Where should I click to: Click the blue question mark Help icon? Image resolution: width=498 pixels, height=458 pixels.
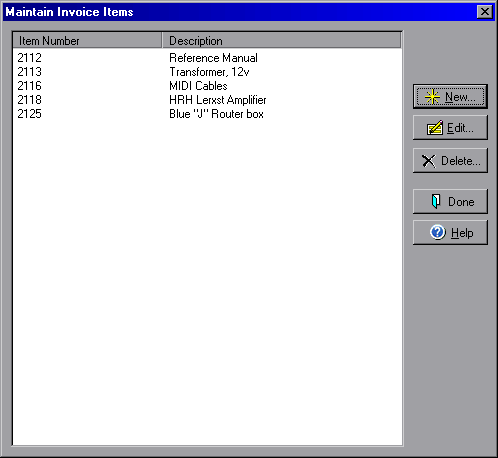[438, 232]
